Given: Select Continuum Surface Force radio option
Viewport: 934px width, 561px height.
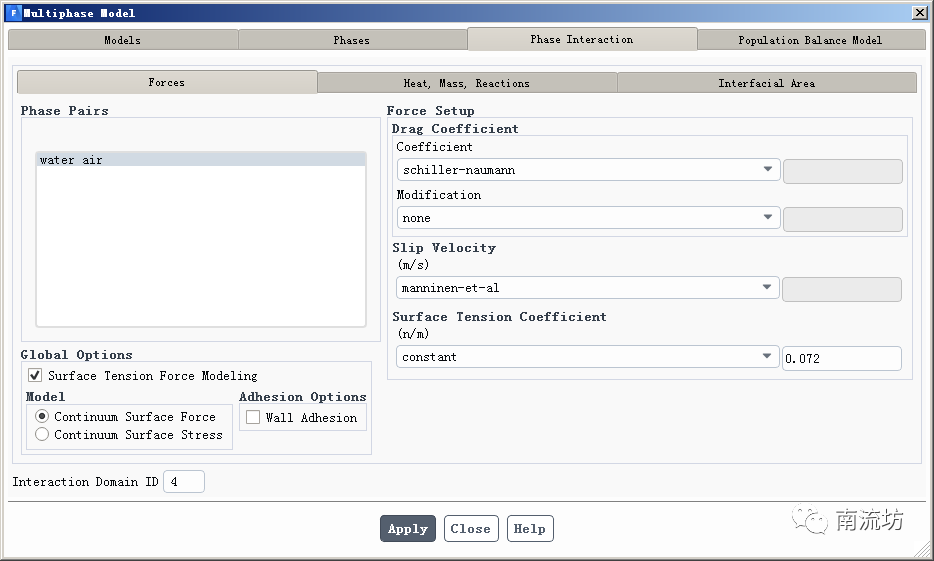Looking at the screenshot, I should 42,417.
